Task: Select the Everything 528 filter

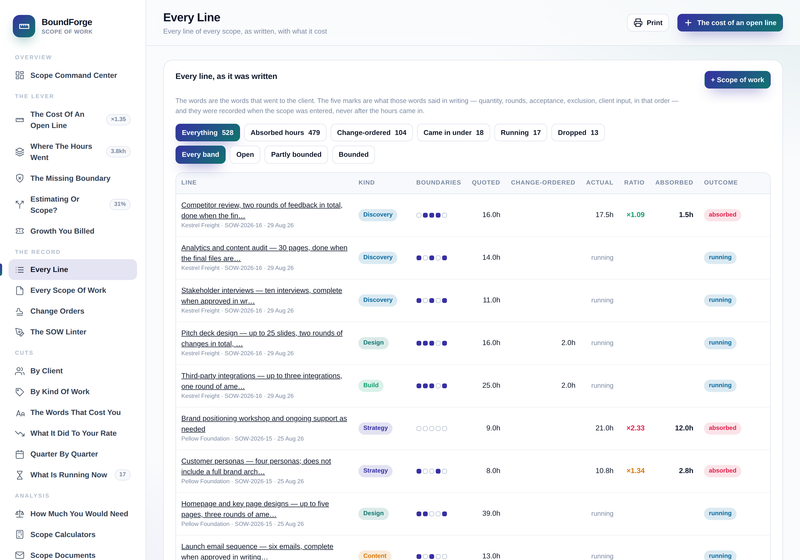Action: click(x=207, y=133)
